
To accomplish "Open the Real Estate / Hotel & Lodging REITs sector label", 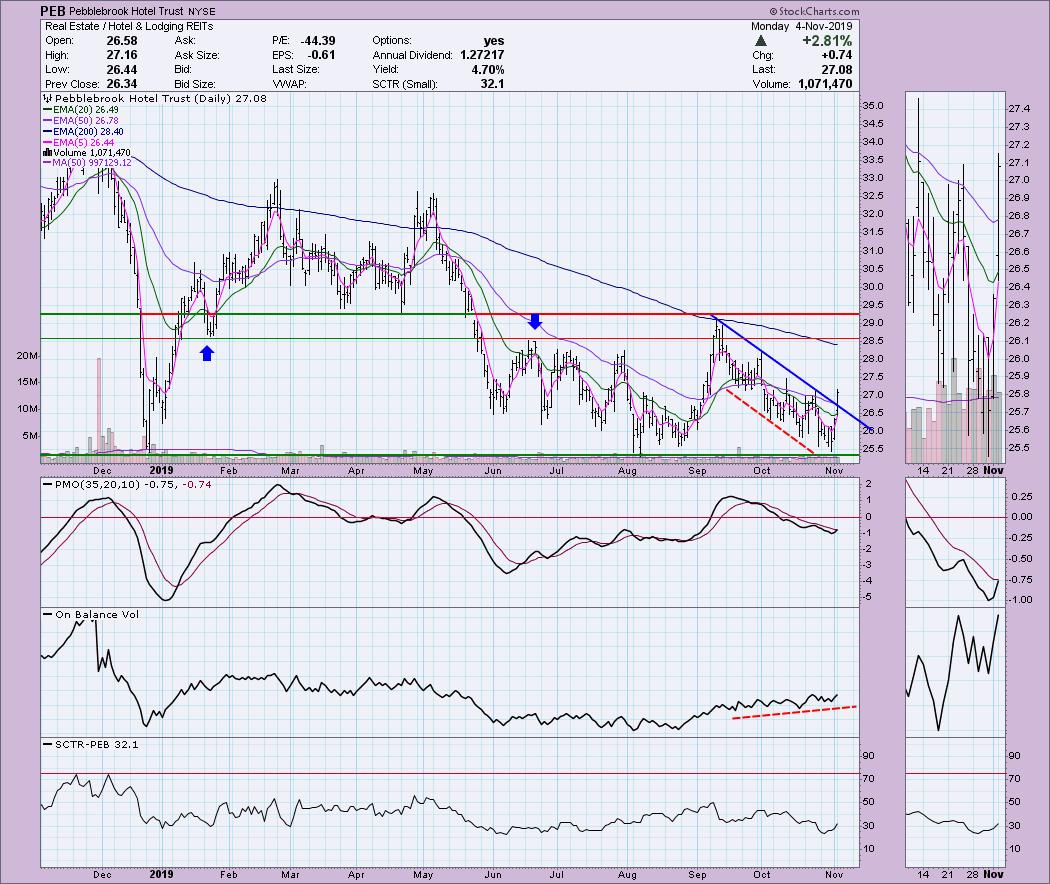I will click(129, 26).
